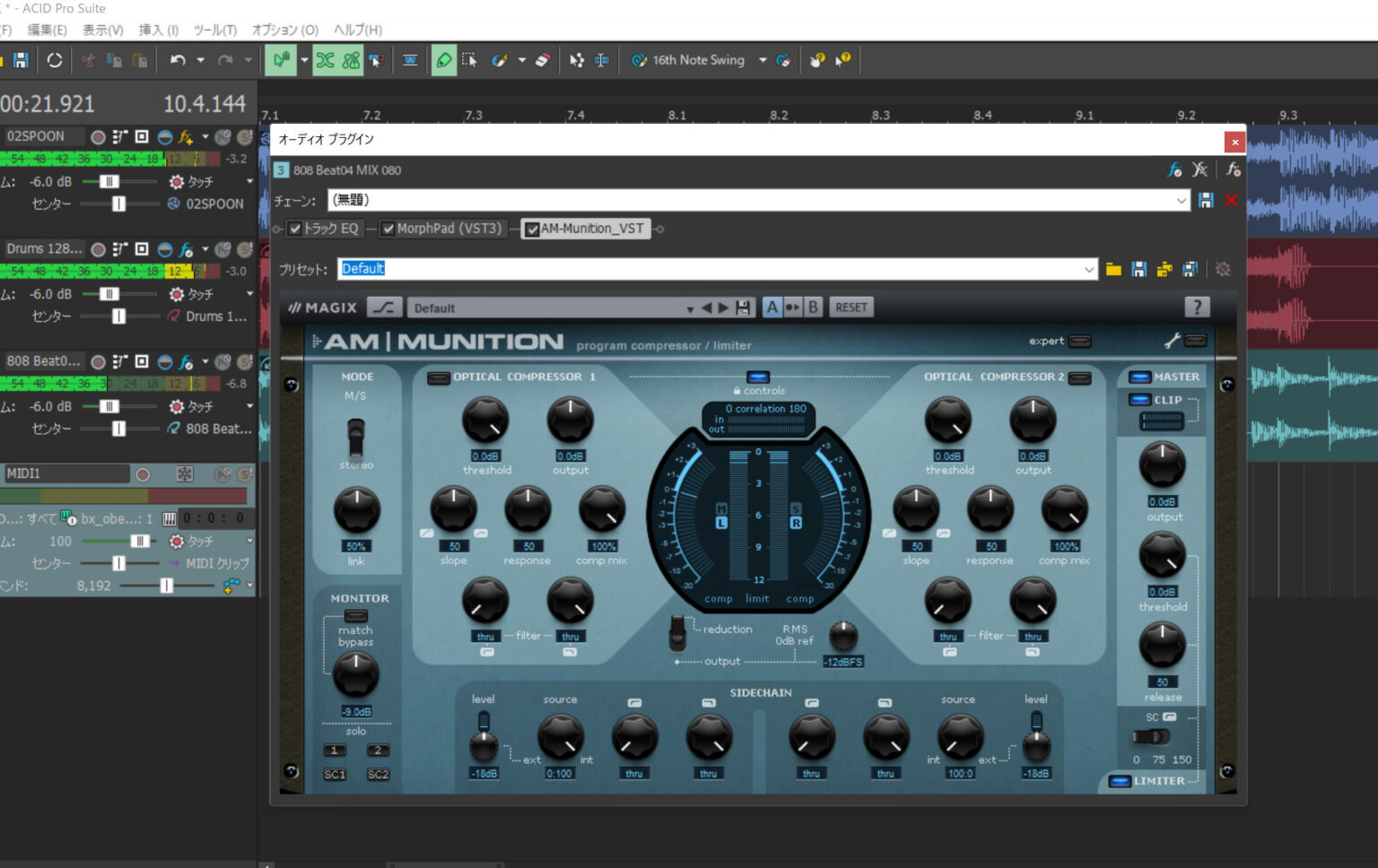Image resolution: width=1378 pixels, height=868 pixels.
Task: Select the Eraser tool in toolbar
Action: click(x=543, y=60)
